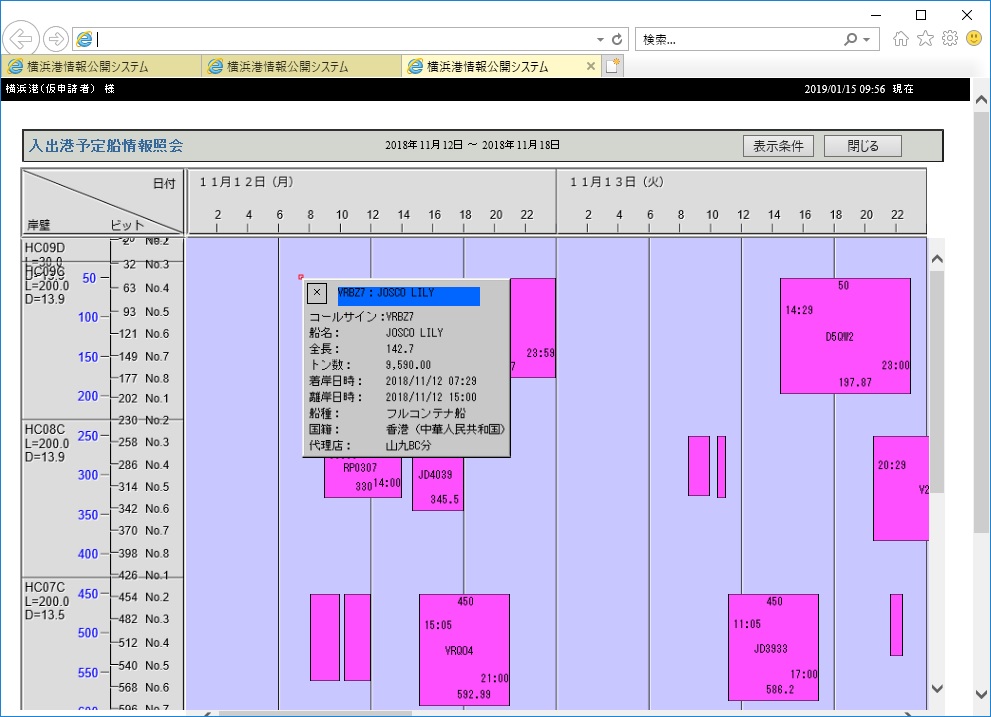Click the 入出港予定船情報照会 page title
This screenshot has width=991, height=717.
pyautogui.click(x=106, y=146)
